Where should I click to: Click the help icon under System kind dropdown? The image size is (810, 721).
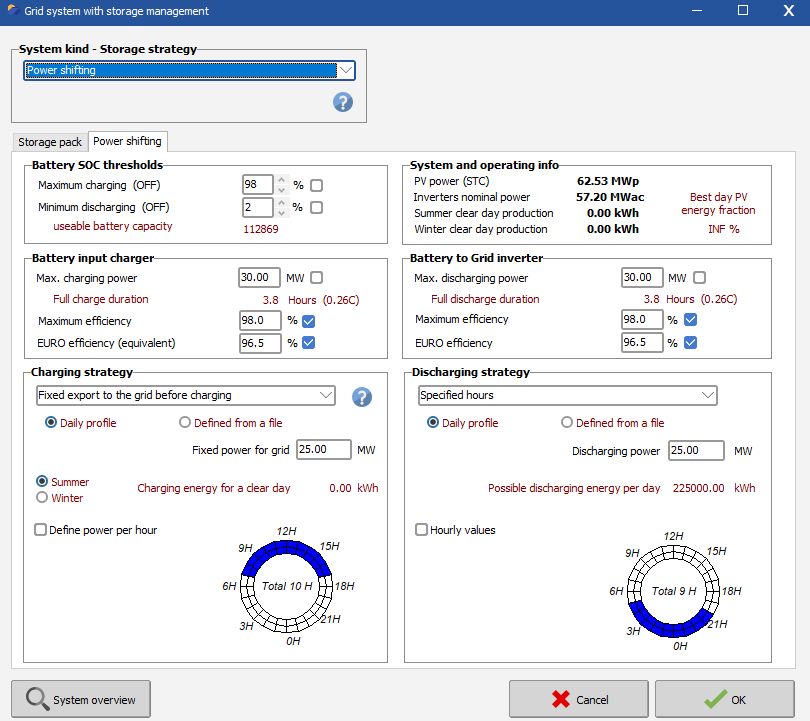(343, 101)
